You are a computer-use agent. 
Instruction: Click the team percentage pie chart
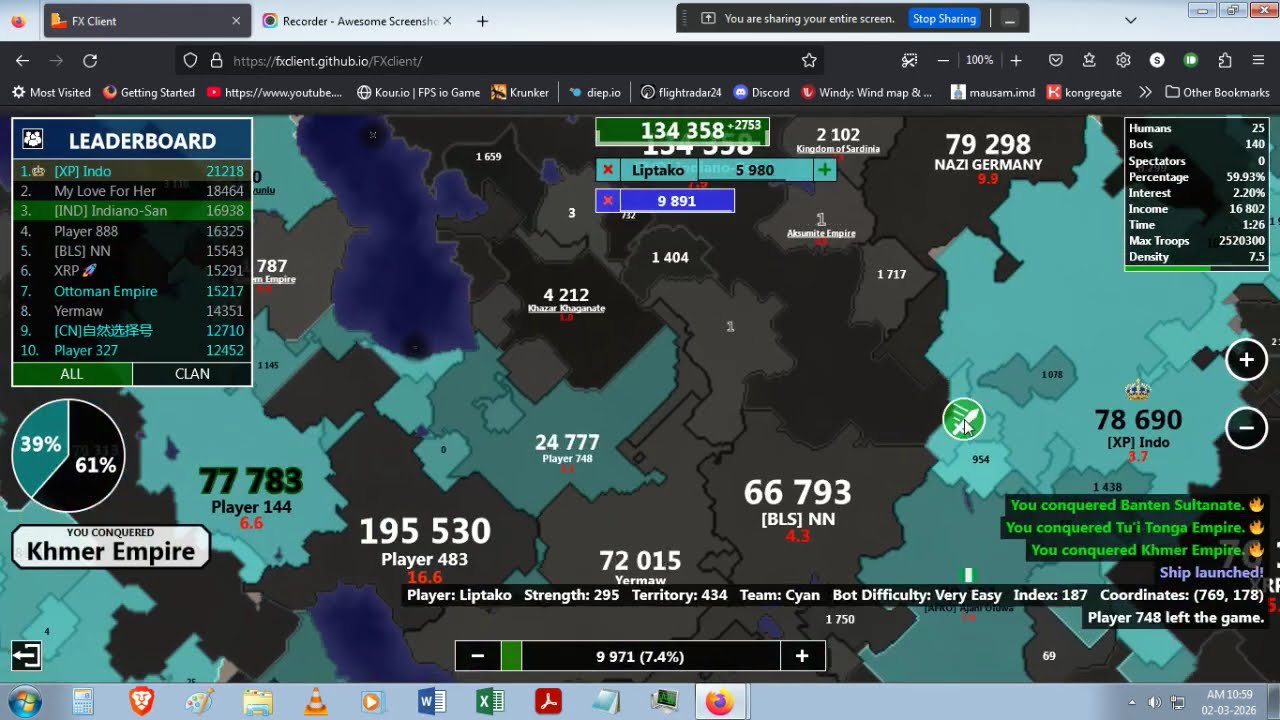[68, 455]
